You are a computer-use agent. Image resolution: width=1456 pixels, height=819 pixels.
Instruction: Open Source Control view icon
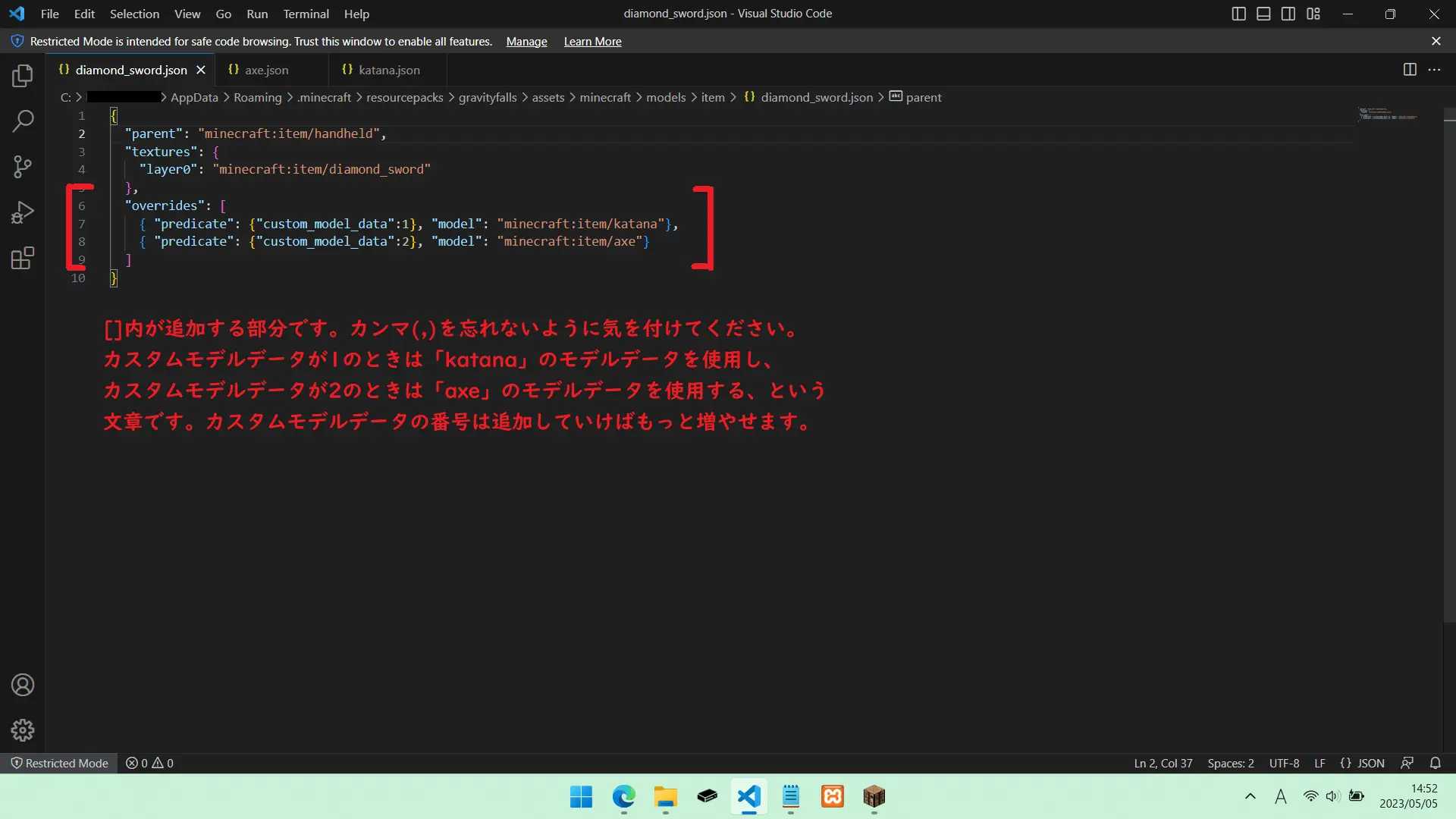click(x=23, y=167)
